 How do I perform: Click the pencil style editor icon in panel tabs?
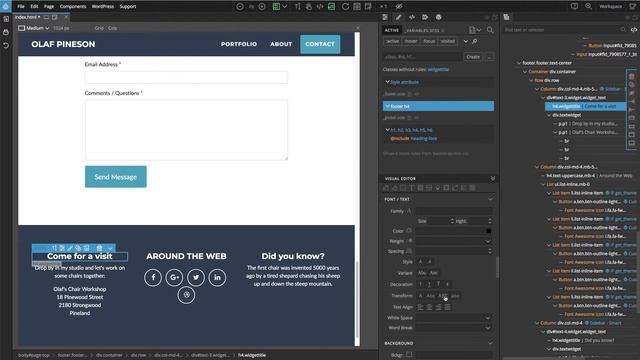click(398, 17)
